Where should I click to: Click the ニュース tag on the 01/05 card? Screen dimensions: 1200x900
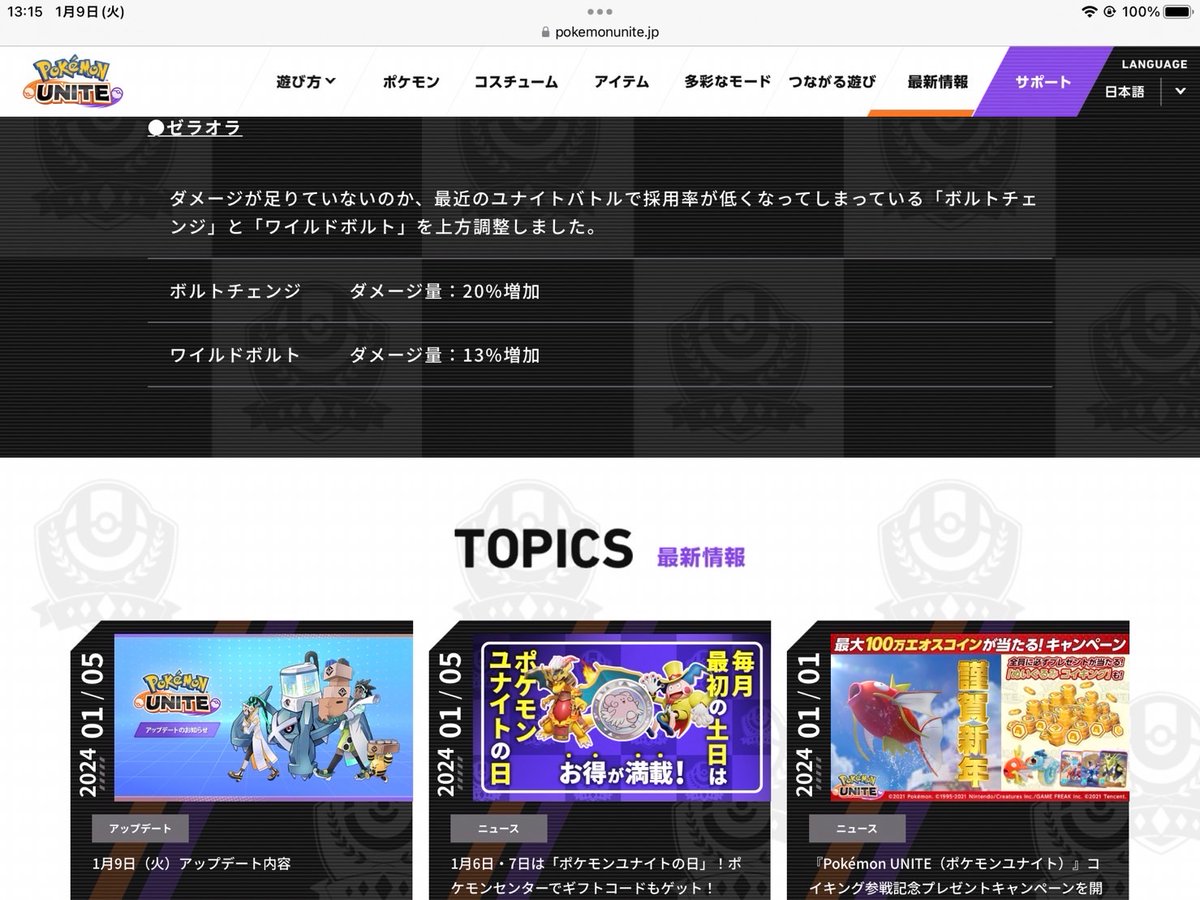click(499, 828)
